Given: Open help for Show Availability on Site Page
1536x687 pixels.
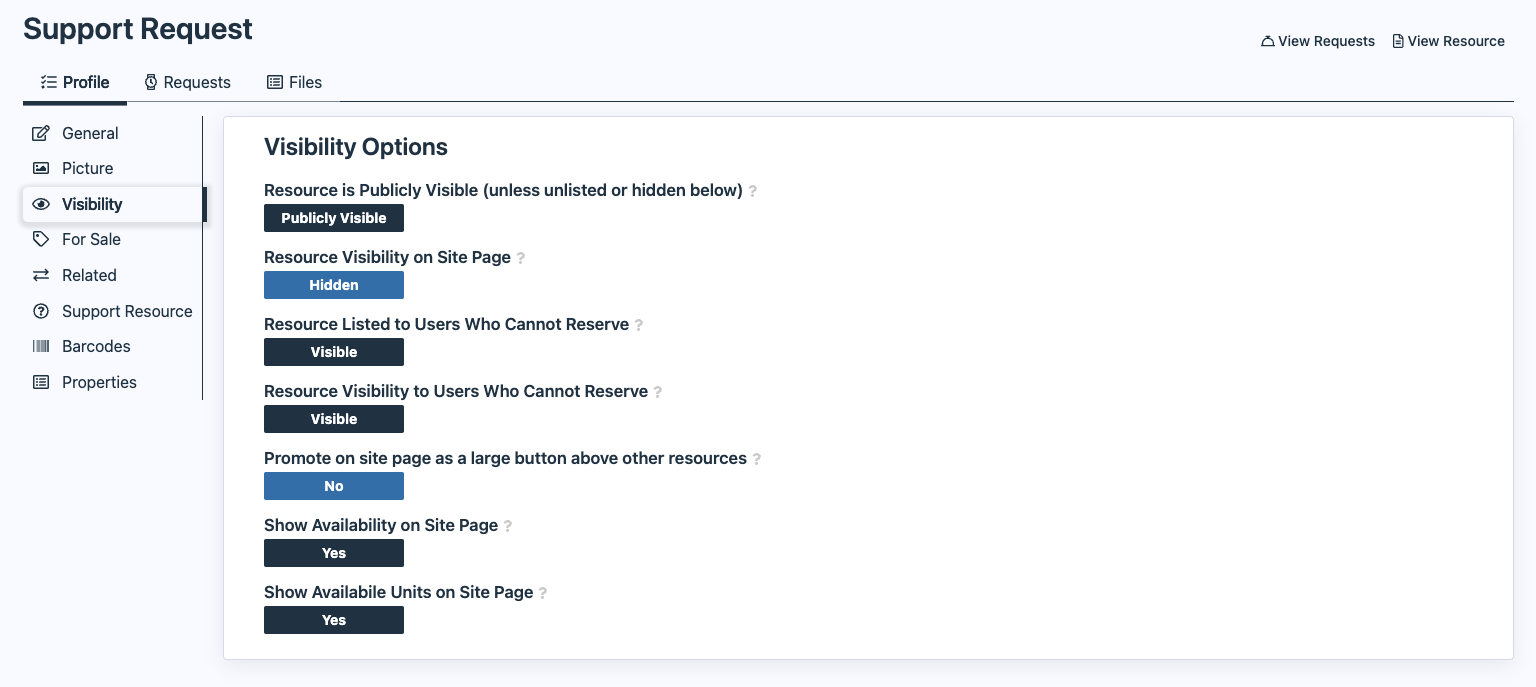Looking at the screenshot, I should pyautogui.click(x=508, y=526).
